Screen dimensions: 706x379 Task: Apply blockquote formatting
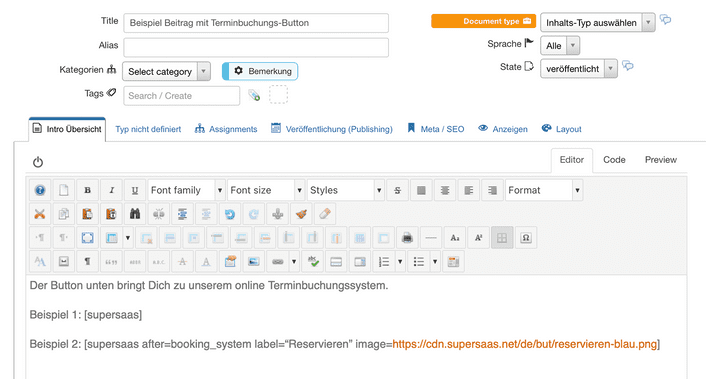[111, 262]
